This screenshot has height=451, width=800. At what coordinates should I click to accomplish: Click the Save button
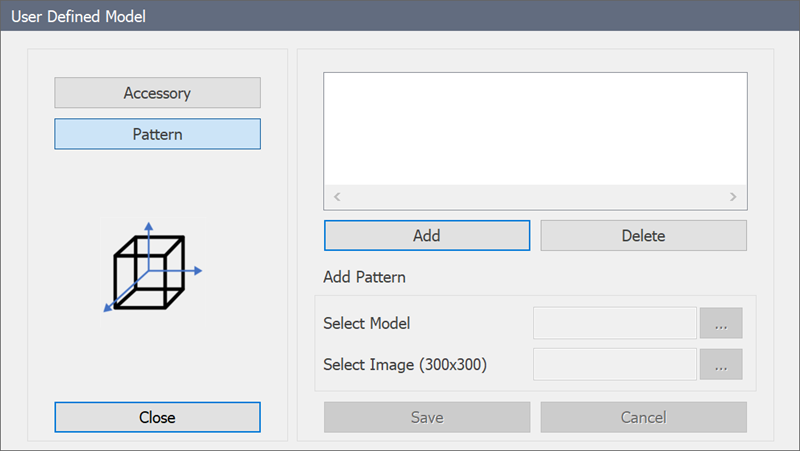coord(427,417)
